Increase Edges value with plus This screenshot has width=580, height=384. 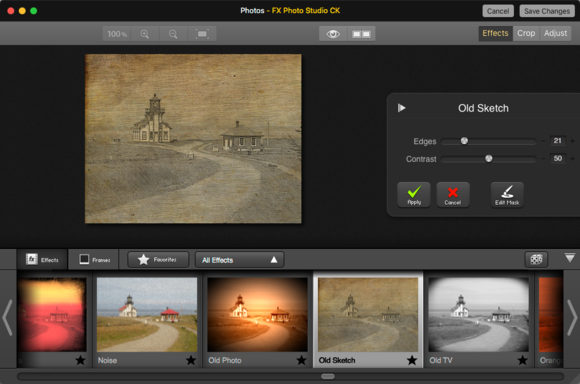(572, 141)
